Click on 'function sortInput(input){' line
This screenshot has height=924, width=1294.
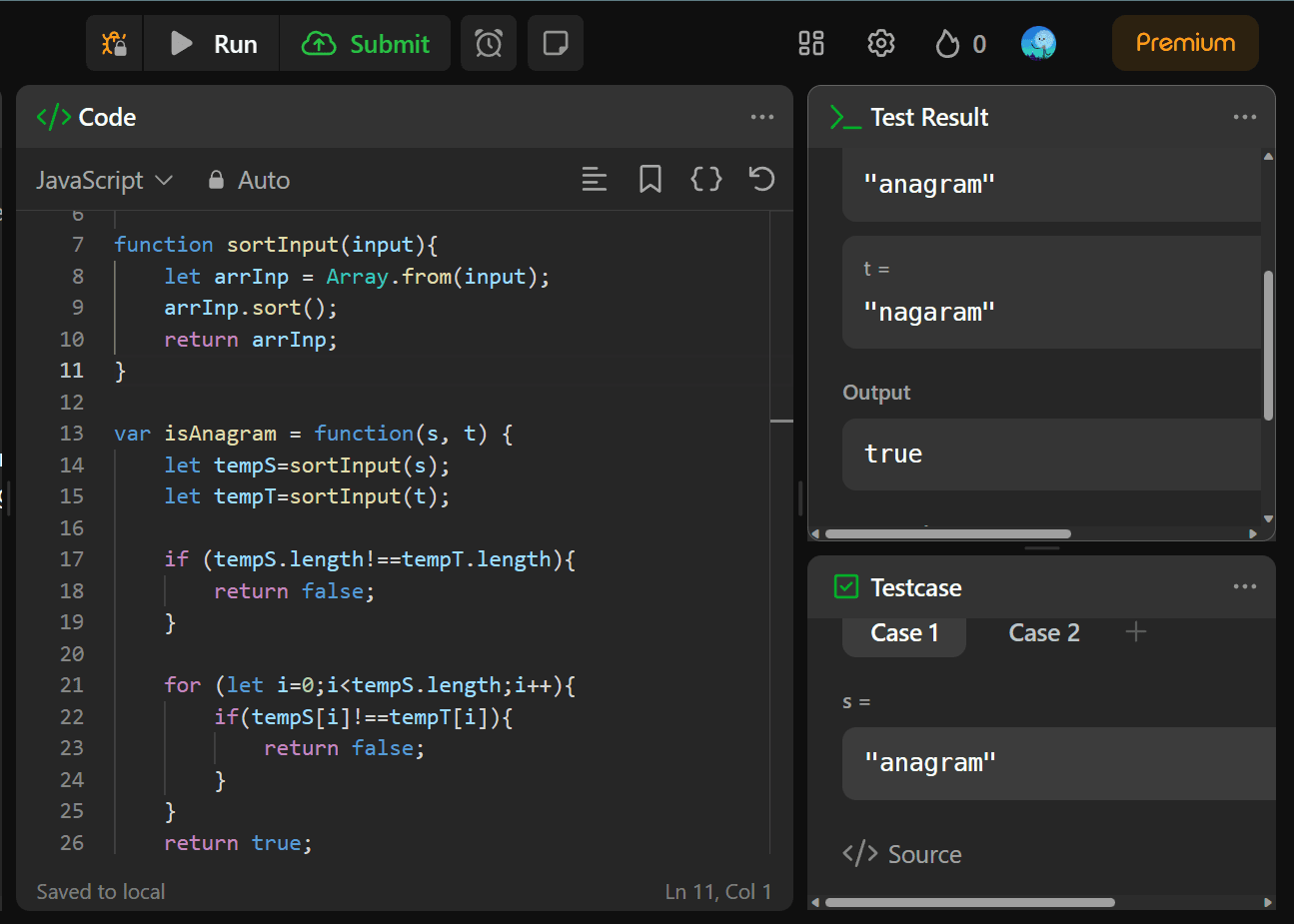[x=276, y=245]
